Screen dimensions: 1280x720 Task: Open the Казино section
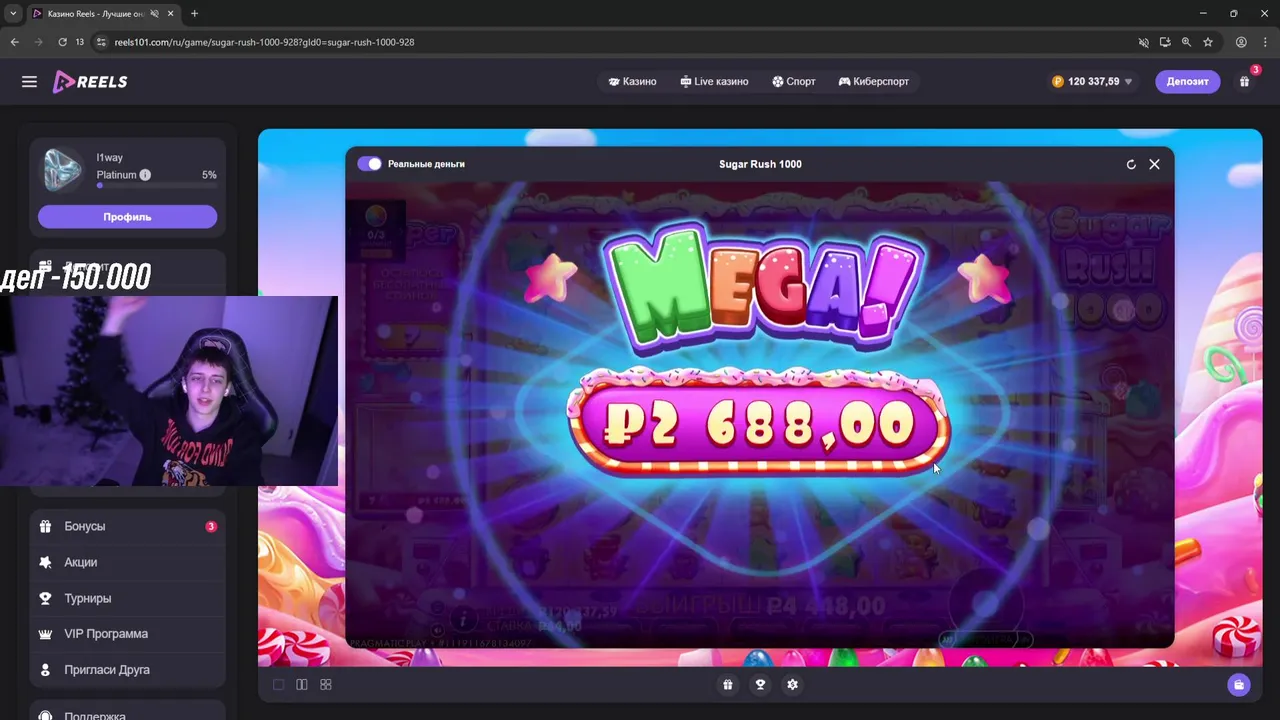[632, 82]
